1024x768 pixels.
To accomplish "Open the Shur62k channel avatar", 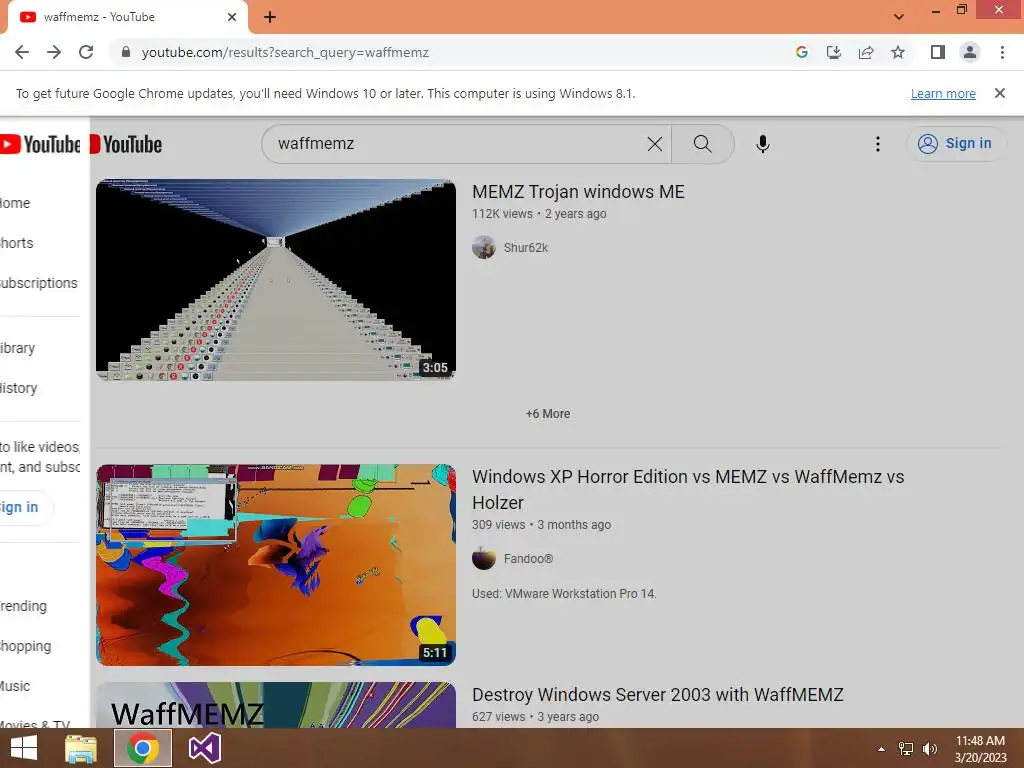I will [x=484, y=248].
